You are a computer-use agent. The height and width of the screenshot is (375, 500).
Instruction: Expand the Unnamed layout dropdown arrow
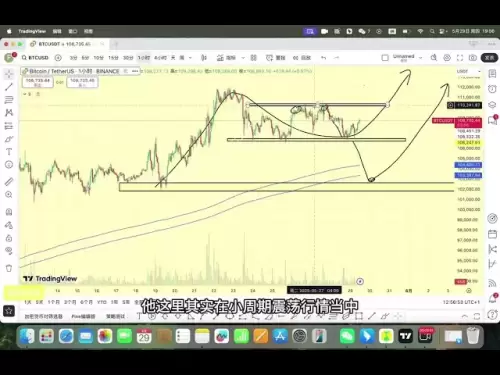coord(420,58)
